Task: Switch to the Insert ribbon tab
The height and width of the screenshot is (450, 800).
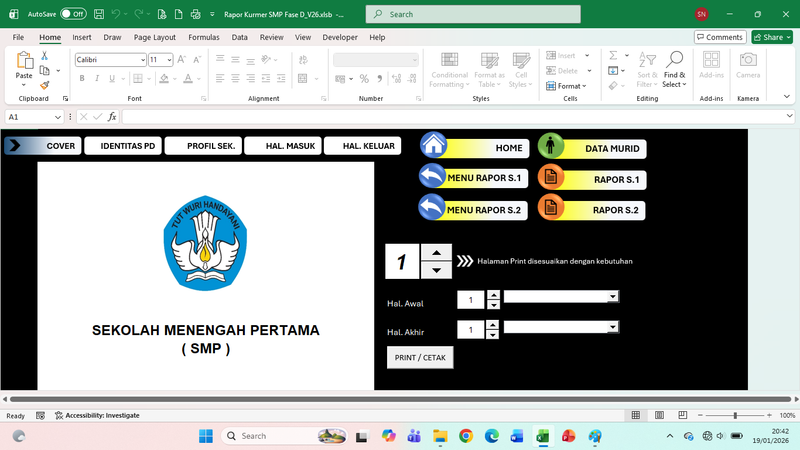Action: 82,37
